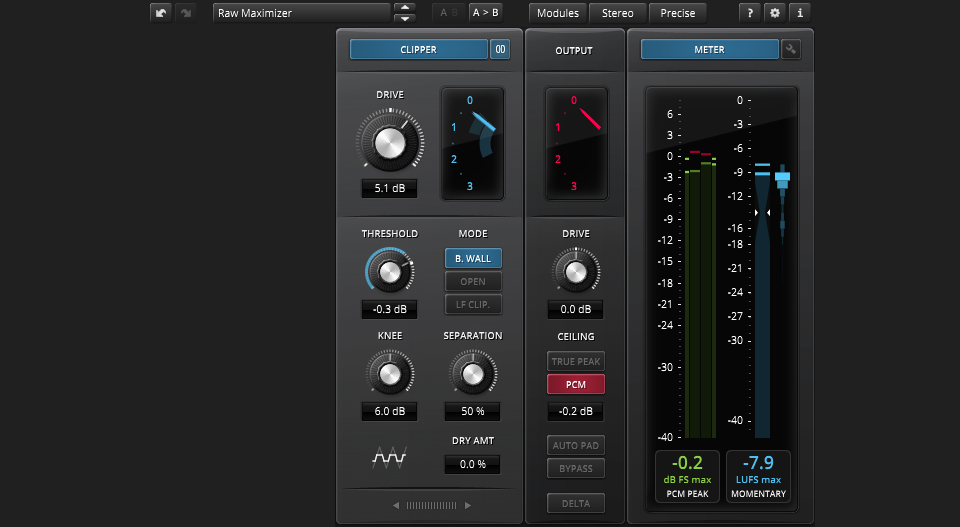This screenshot has height=527, width=960.
Task: Edit the 6.0 dB knee value
Action: click(389, 411)
